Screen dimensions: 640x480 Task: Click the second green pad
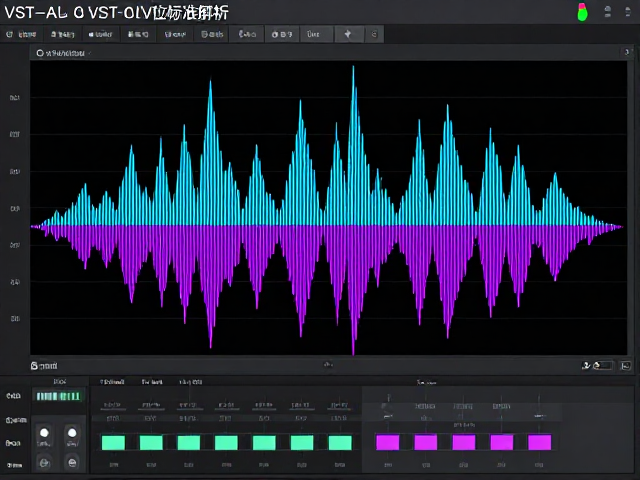[x=151, y=442]
